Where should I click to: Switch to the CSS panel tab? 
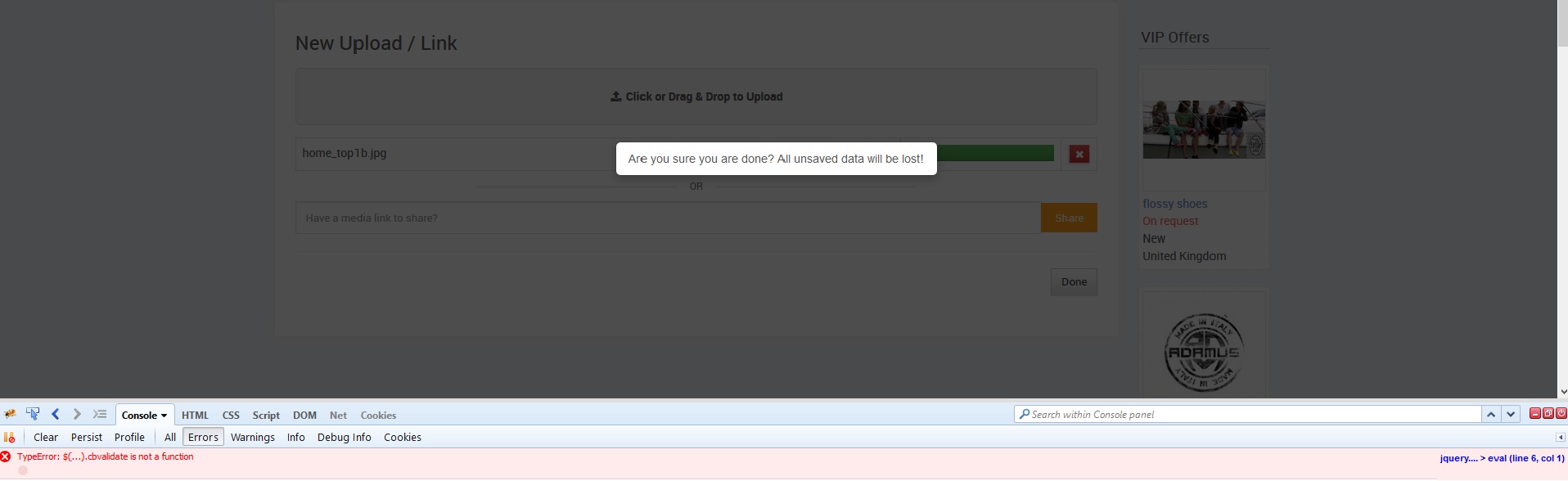[231, 416]
